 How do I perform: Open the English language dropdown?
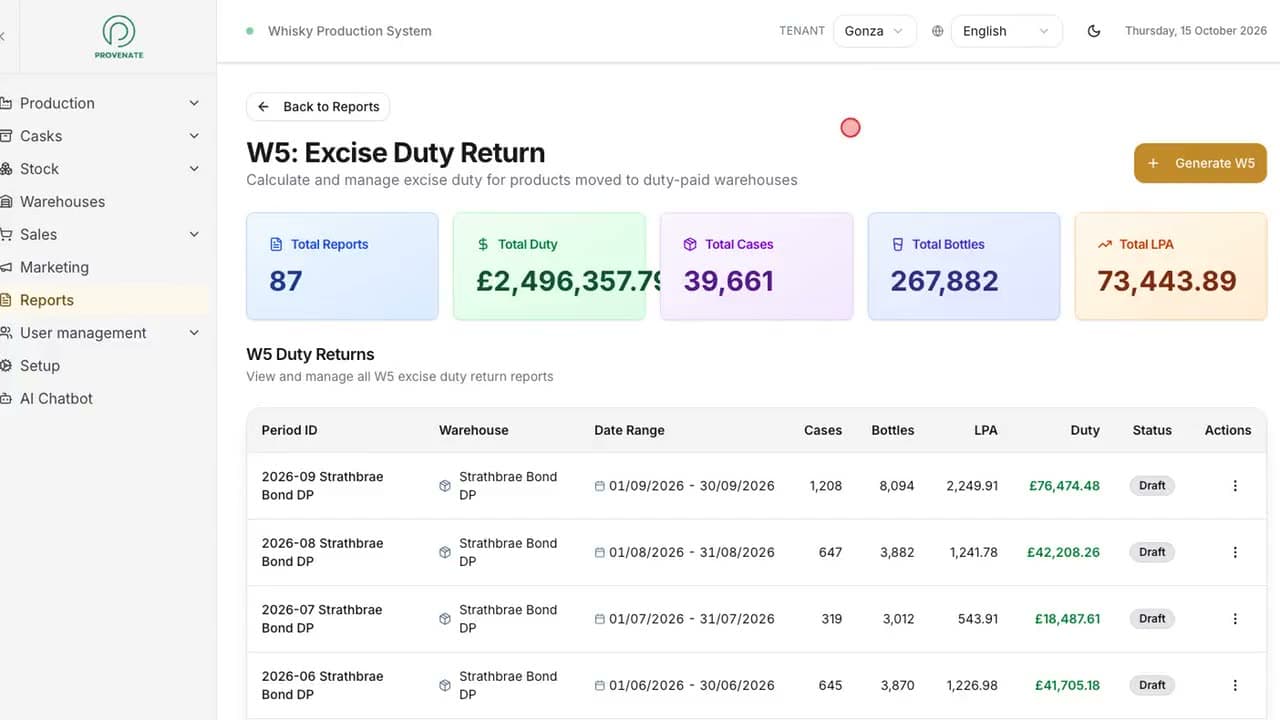1006,31
